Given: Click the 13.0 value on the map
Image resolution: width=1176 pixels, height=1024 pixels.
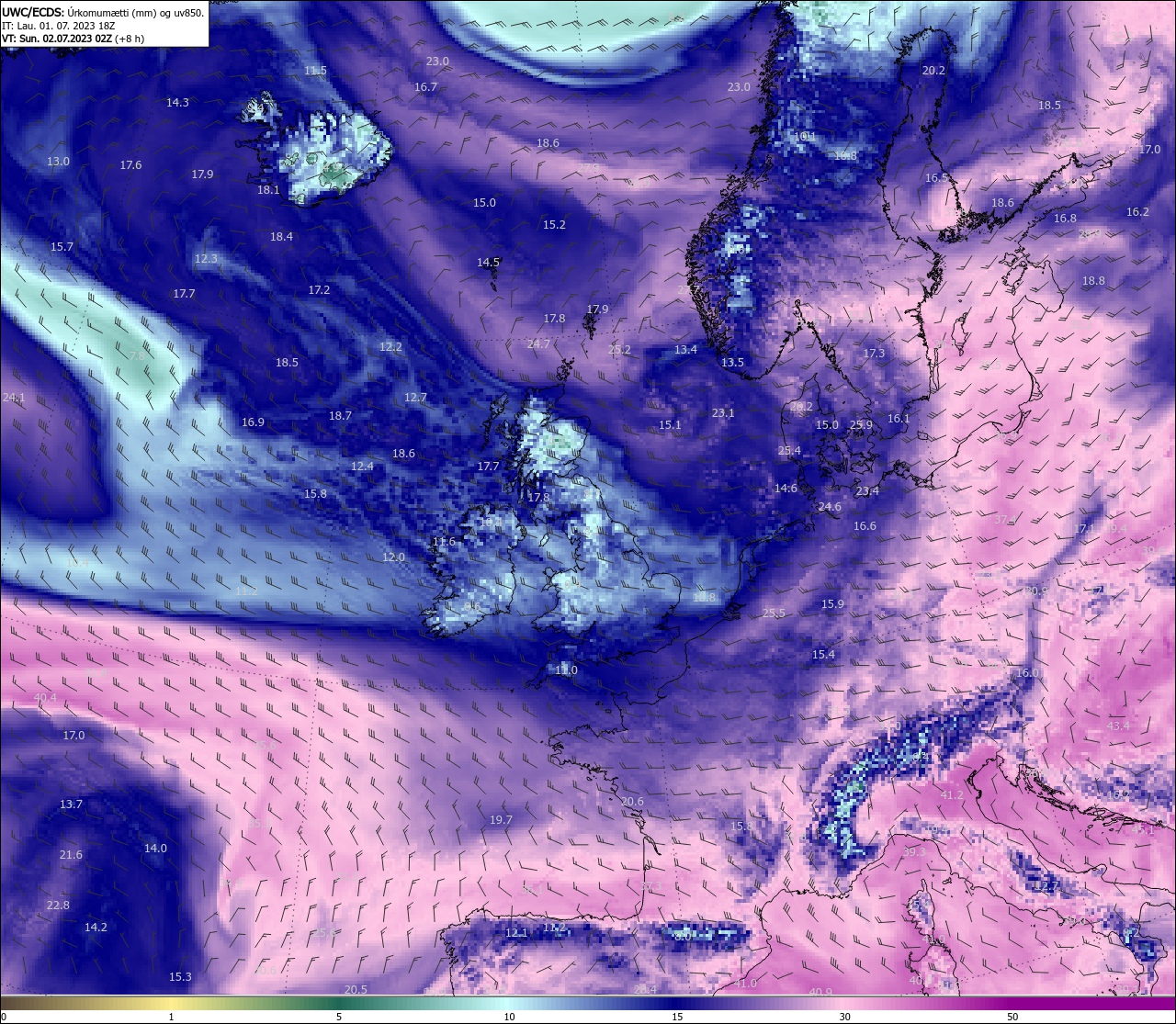Looking at the screenshot, I should tap(58, 161).
